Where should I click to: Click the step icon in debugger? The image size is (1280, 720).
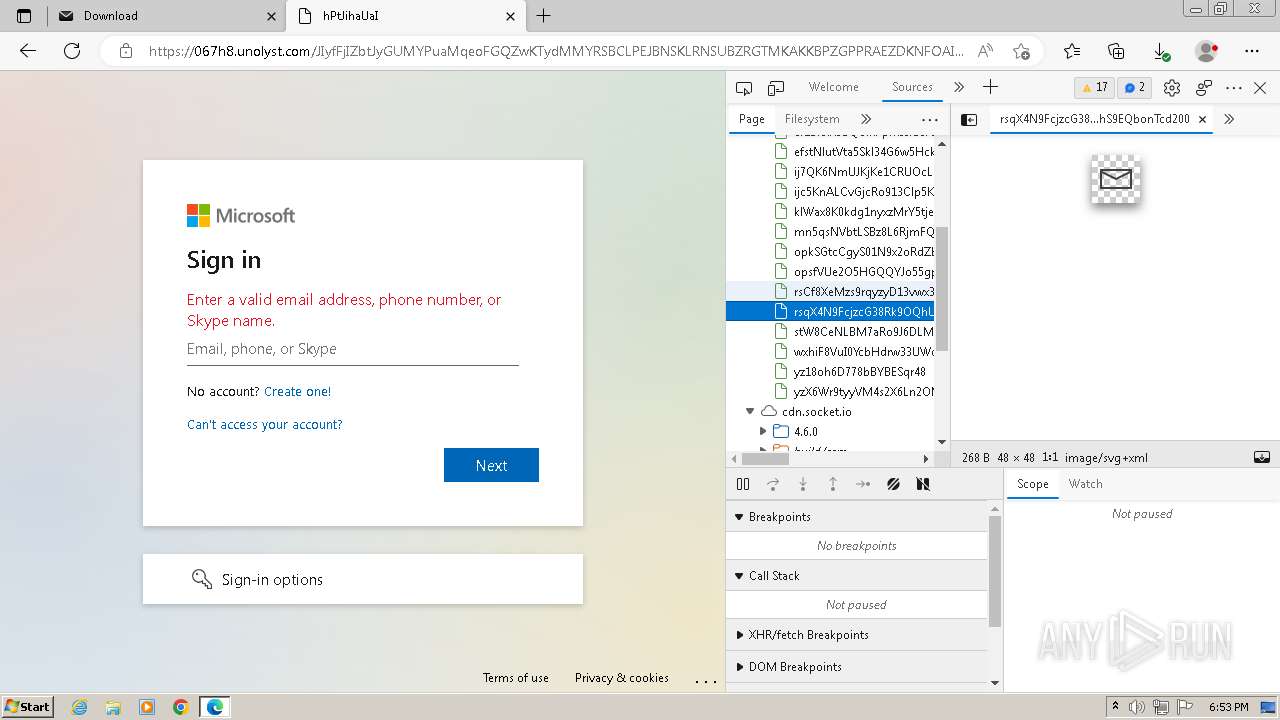[x=863, y=484]
